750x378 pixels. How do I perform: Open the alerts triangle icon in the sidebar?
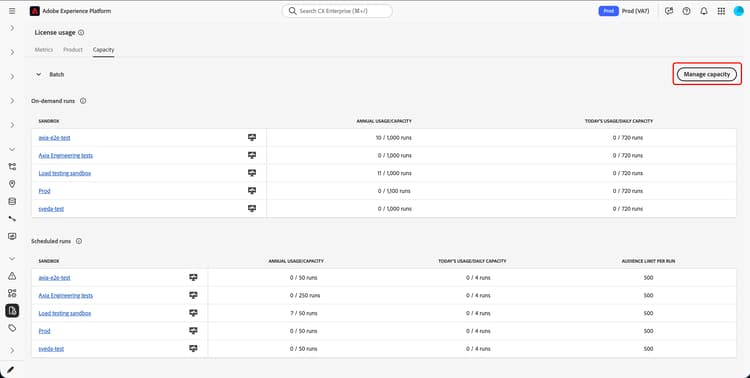[12, 276]
